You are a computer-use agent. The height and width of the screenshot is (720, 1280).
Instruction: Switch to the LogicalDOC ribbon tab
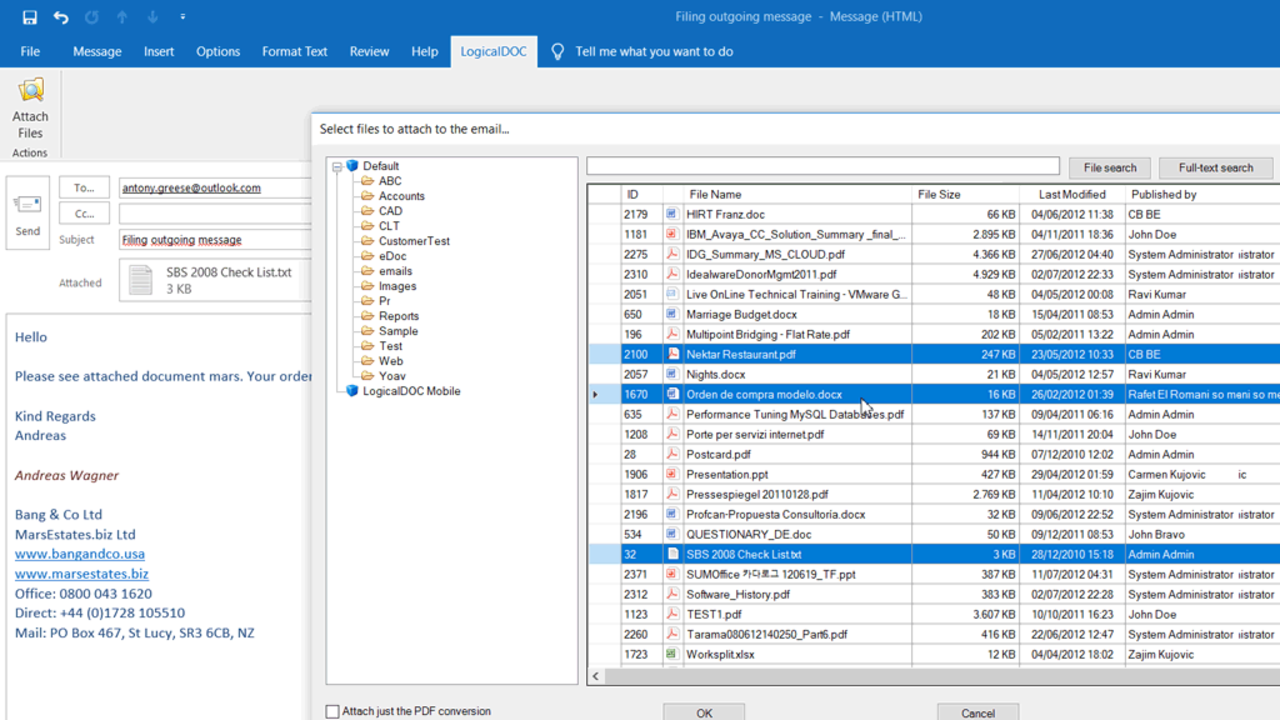pos(493,51)
